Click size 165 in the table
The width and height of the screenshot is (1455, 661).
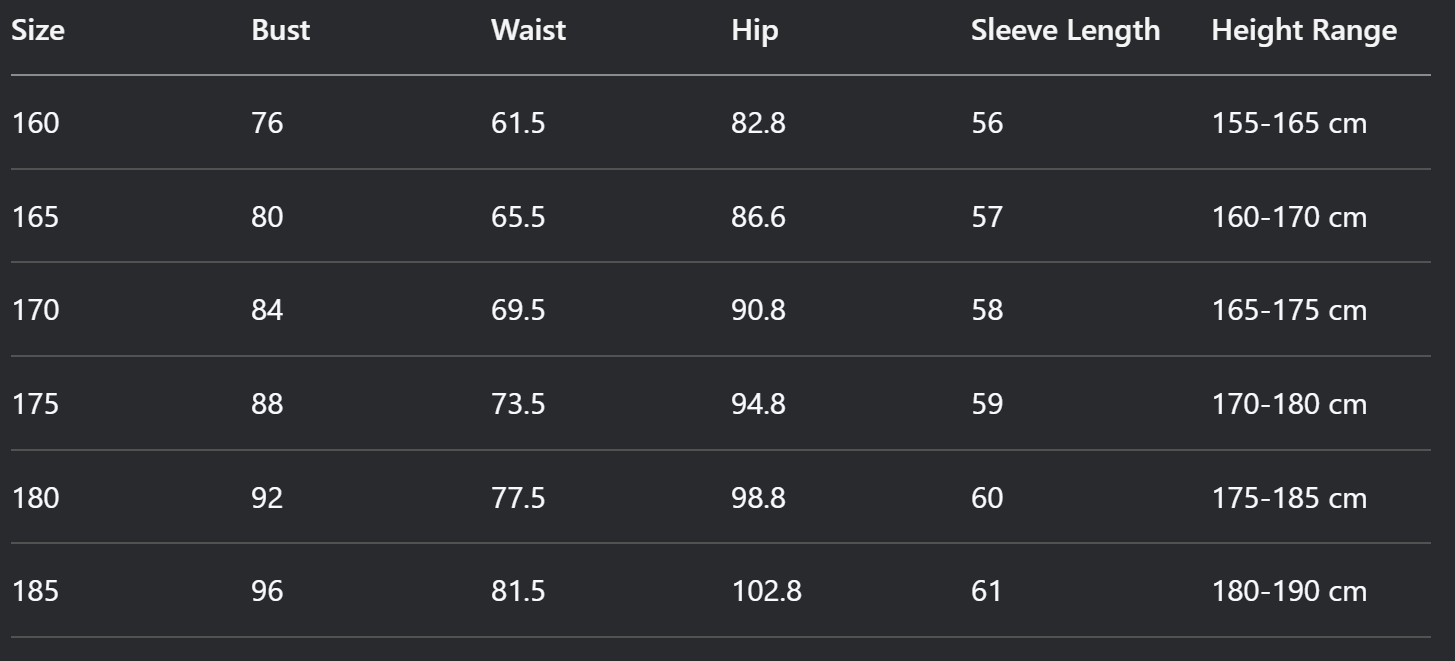(x=35, y=217)
